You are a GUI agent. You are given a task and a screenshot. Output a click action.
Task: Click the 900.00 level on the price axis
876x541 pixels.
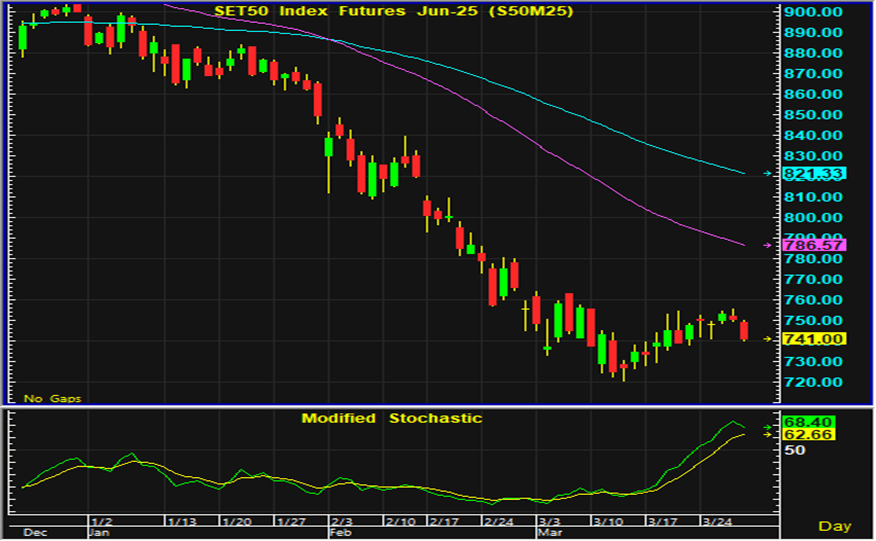(814, 12)
